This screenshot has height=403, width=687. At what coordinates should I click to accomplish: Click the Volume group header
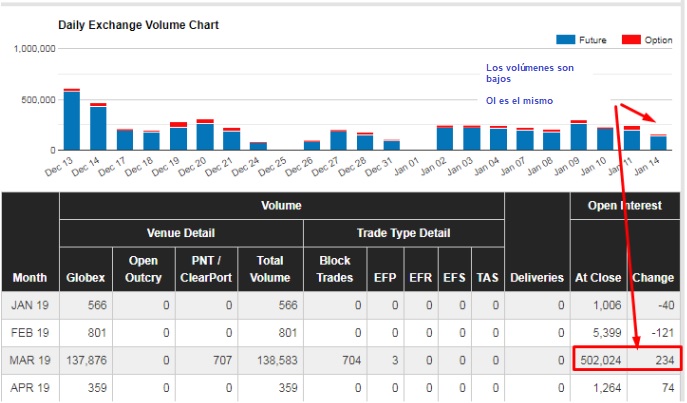(x=281, y=205)
